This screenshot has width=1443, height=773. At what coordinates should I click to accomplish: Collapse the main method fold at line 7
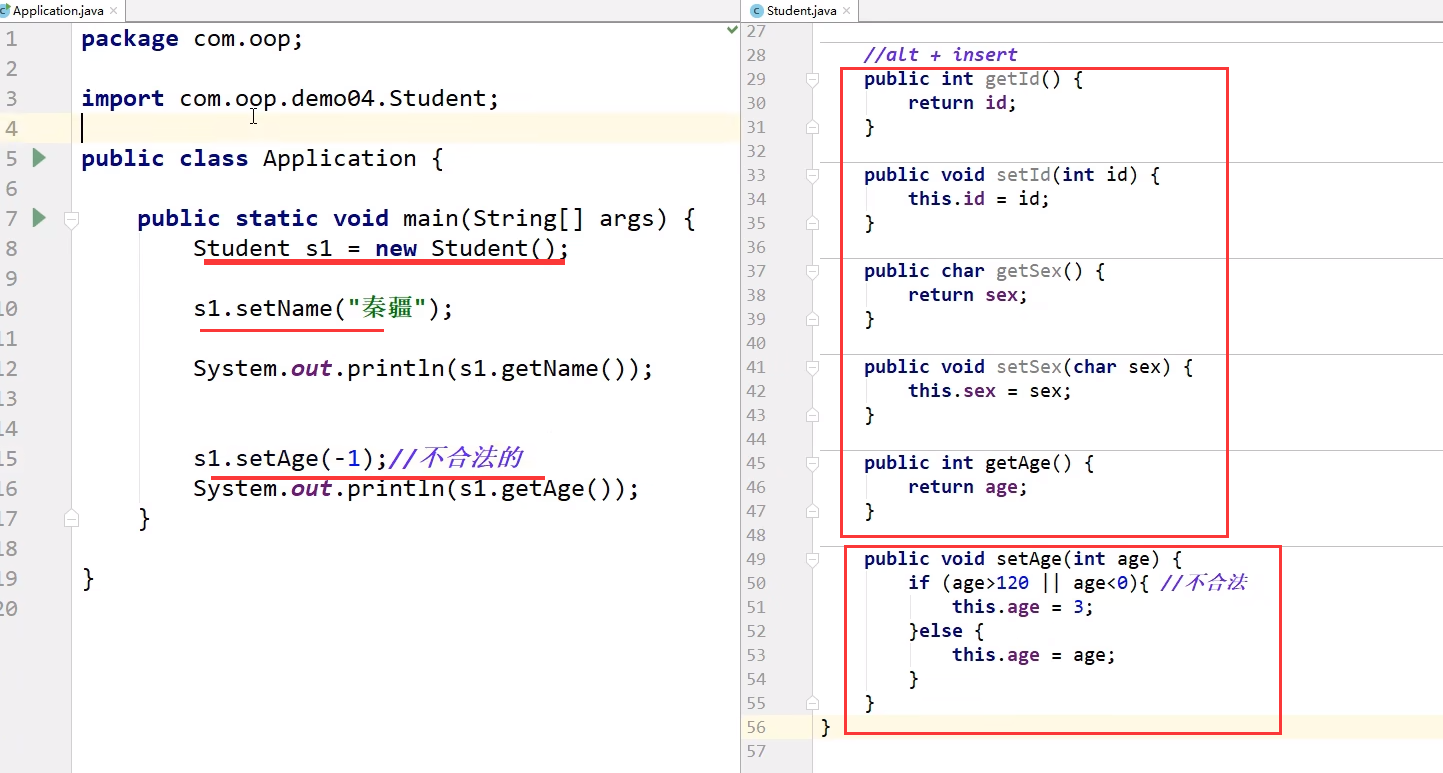71,219
